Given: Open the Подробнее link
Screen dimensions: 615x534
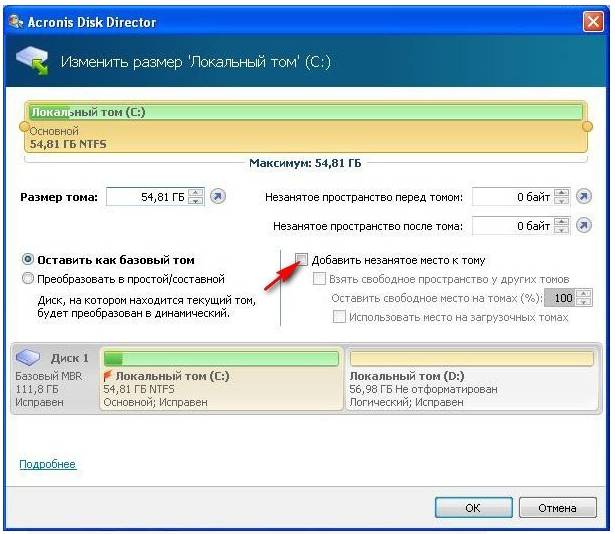Looking at the screenshot, I should click(x=47, y=464).
